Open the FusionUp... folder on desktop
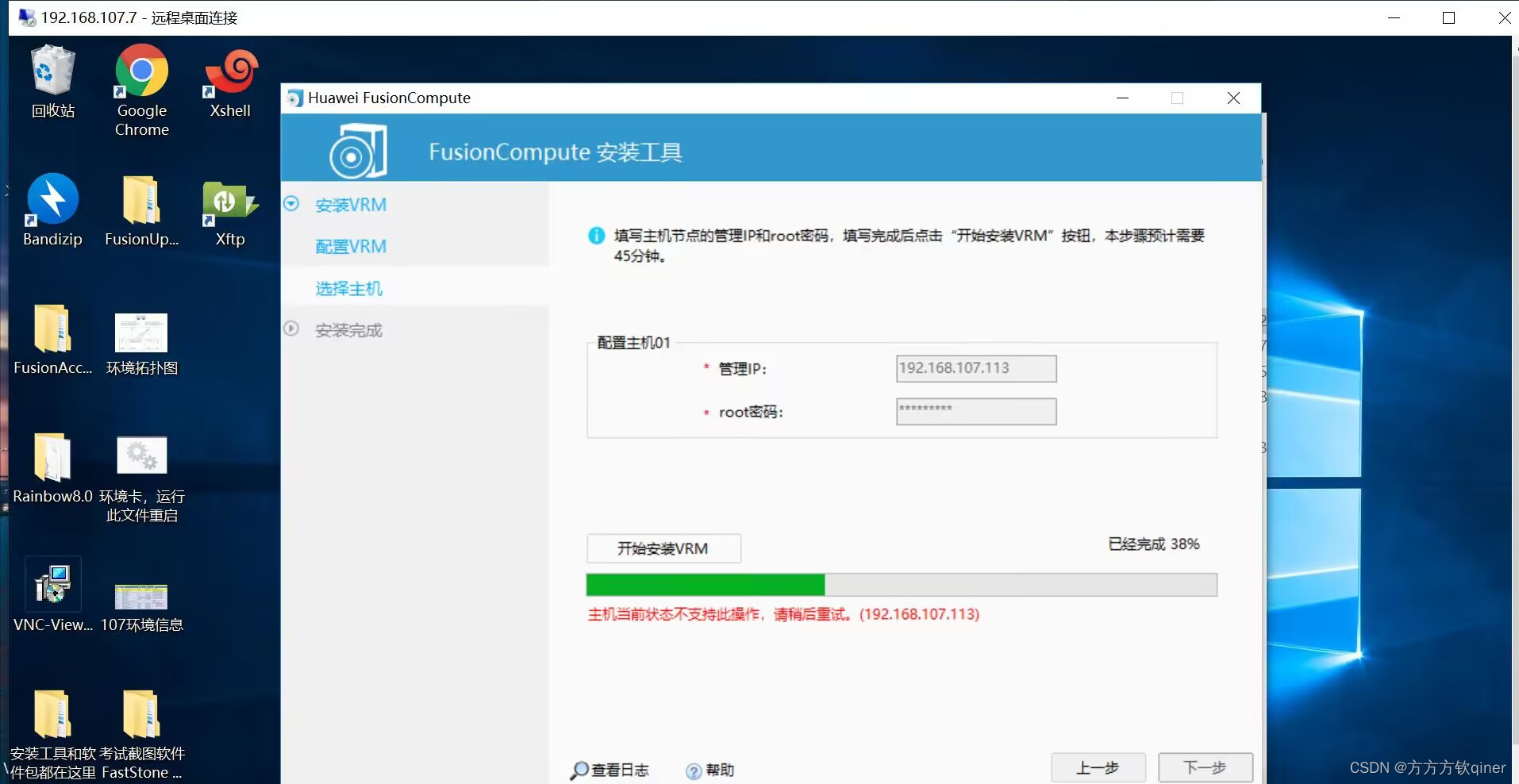 (x=142, y=209)
